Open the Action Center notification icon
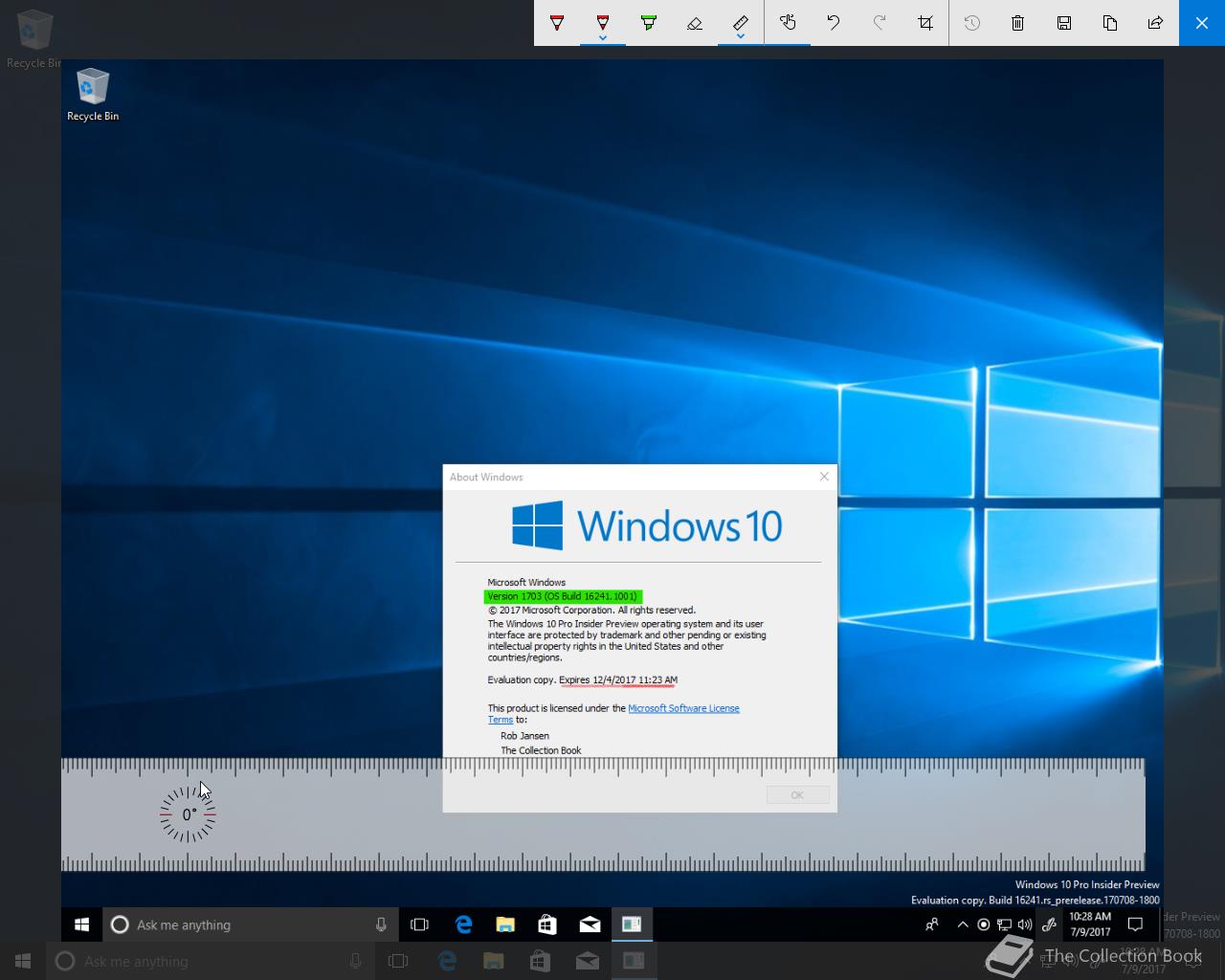 (x=1136, y=924)
